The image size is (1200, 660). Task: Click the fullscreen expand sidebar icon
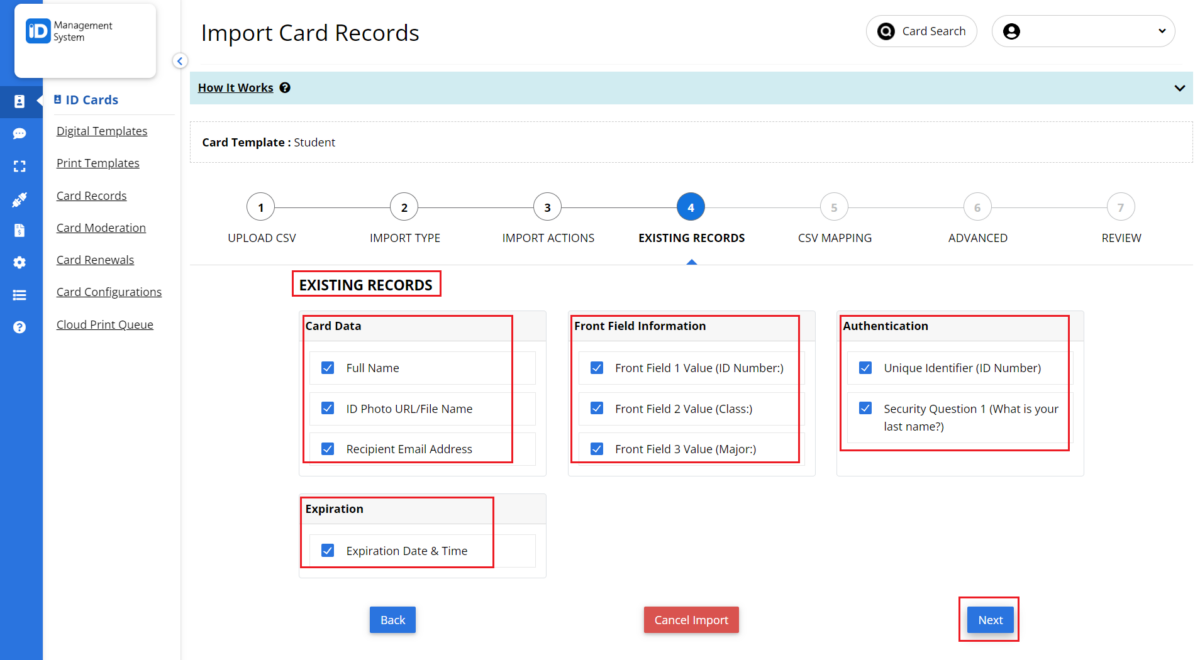[x=21, y=166]
